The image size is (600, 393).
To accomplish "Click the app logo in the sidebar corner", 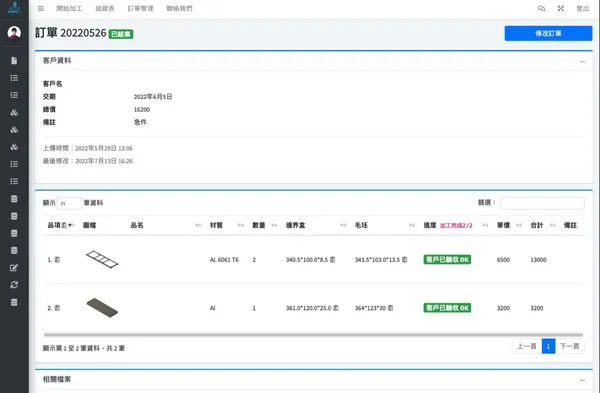I will tap(14, 7).
